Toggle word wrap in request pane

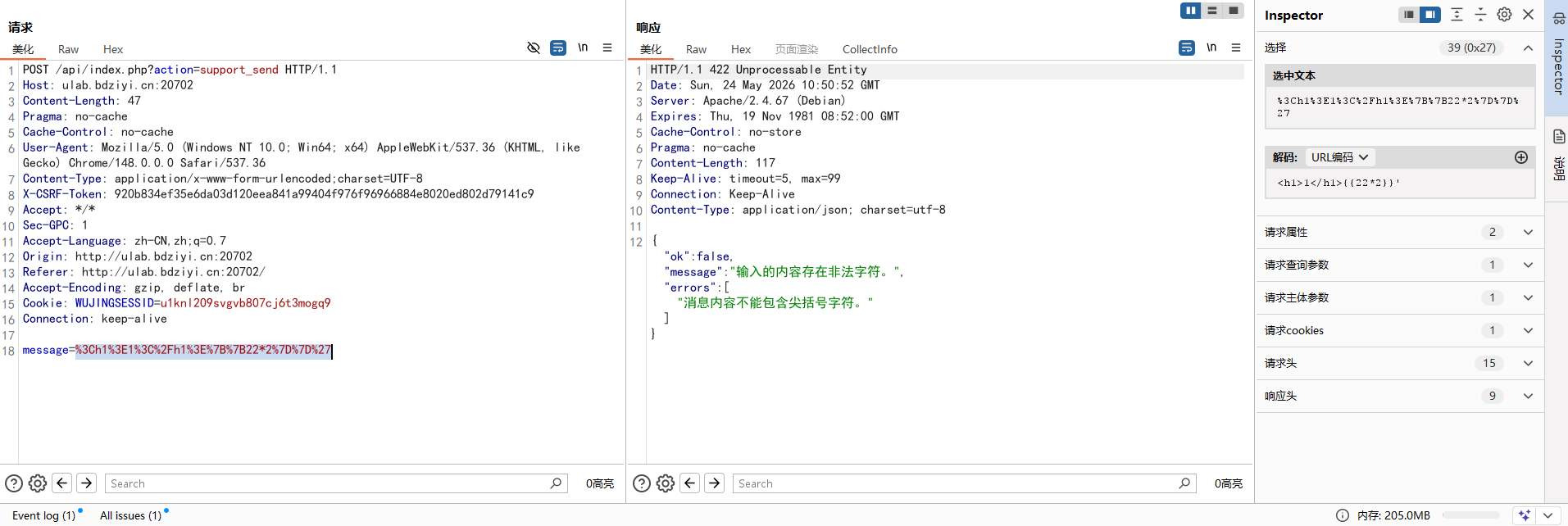click(x=558, y=48)
